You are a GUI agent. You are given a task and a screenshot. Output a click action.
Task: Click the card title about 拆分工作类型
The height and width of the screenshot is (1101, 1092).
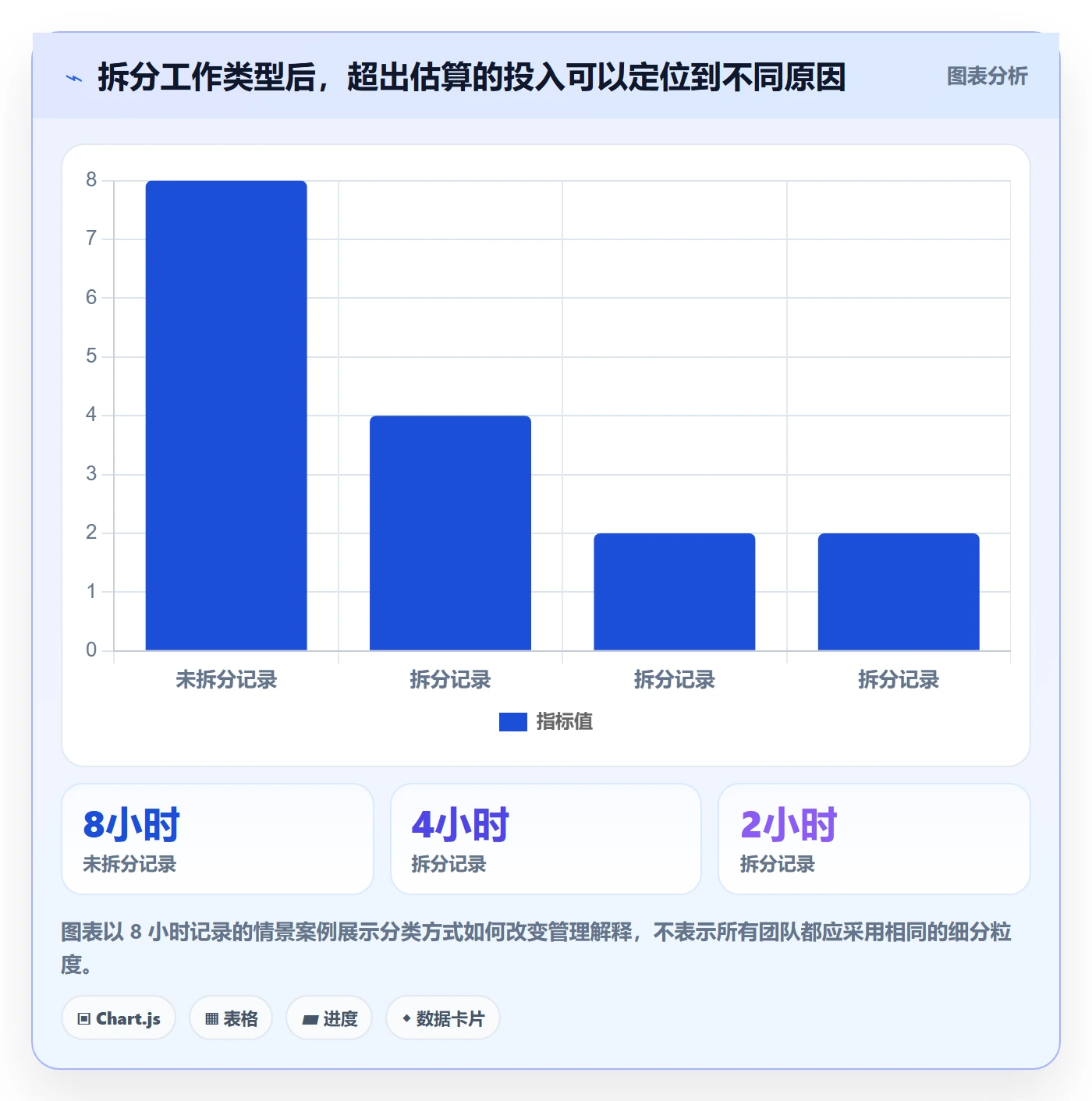tap(472, 77)
